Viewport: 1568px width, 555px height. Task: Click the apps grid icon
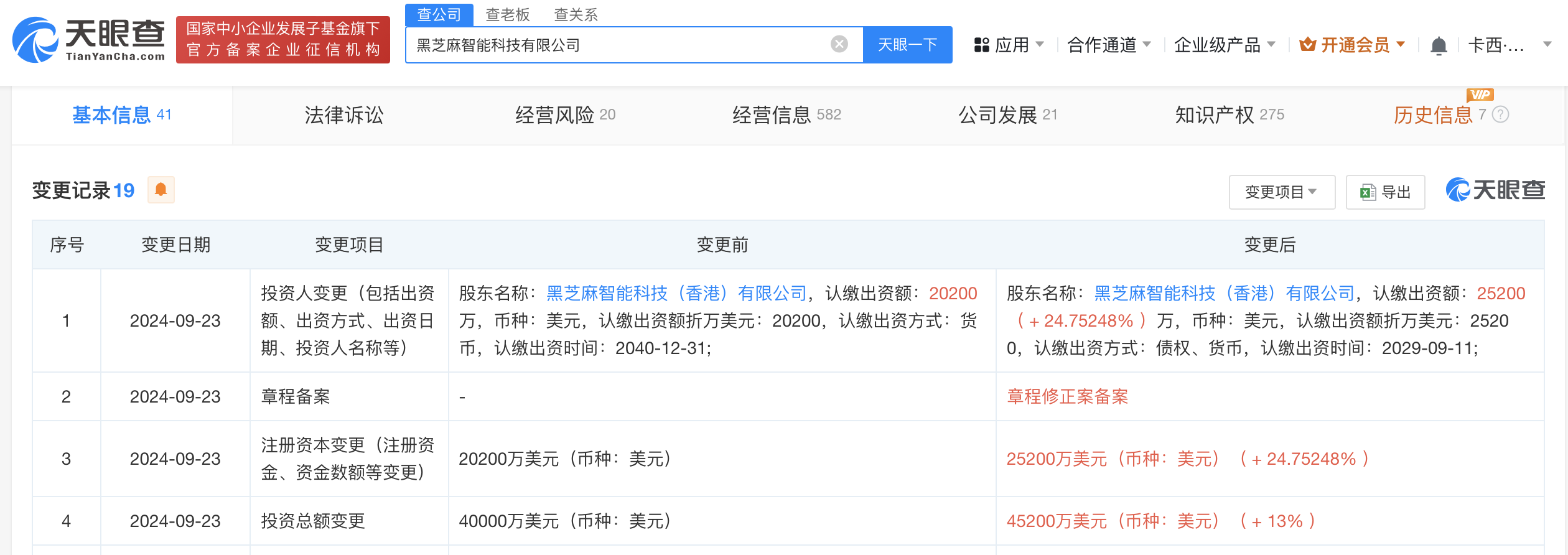coord(981,45)
